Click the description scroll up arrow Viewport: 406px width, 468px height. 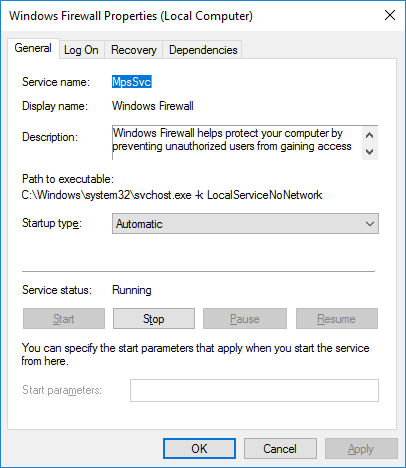point(369,135)
